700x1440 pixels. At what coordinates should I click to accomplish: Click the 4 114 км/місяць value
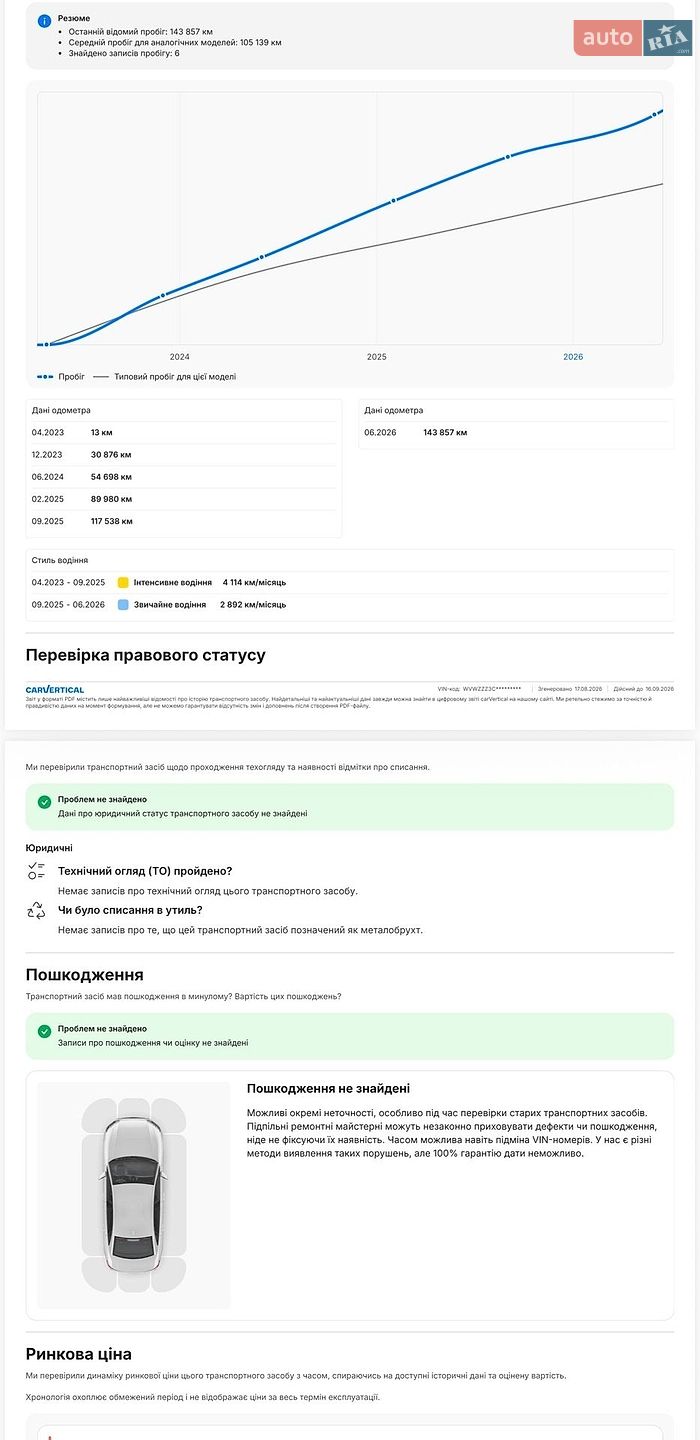[x=255, y=582]
